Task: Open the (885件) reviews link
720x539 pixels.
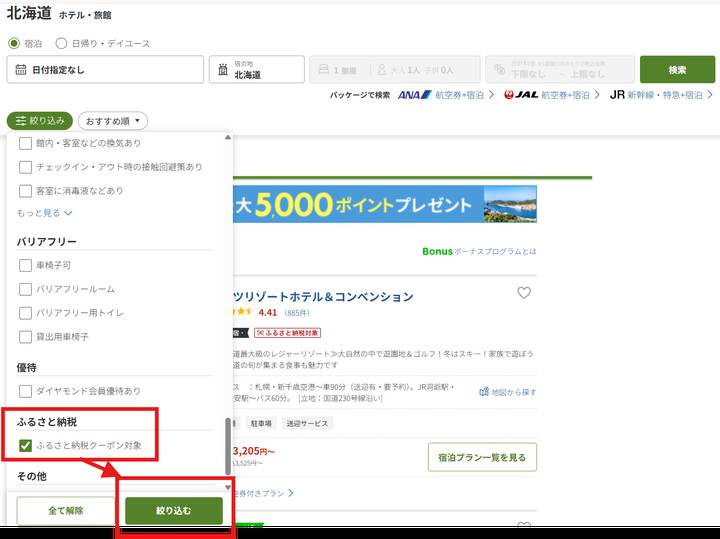Action: [297, 313]
